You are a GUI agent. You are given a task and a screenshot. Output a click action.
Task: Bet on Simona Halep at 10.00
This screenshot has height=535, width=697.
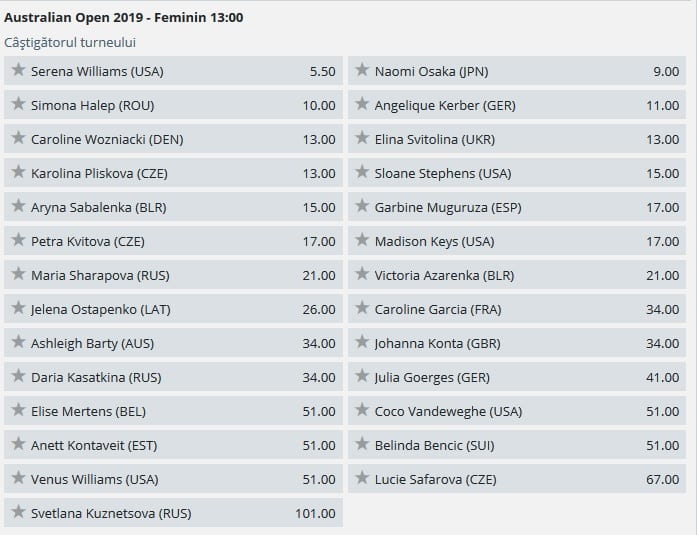tap(320, 106)
